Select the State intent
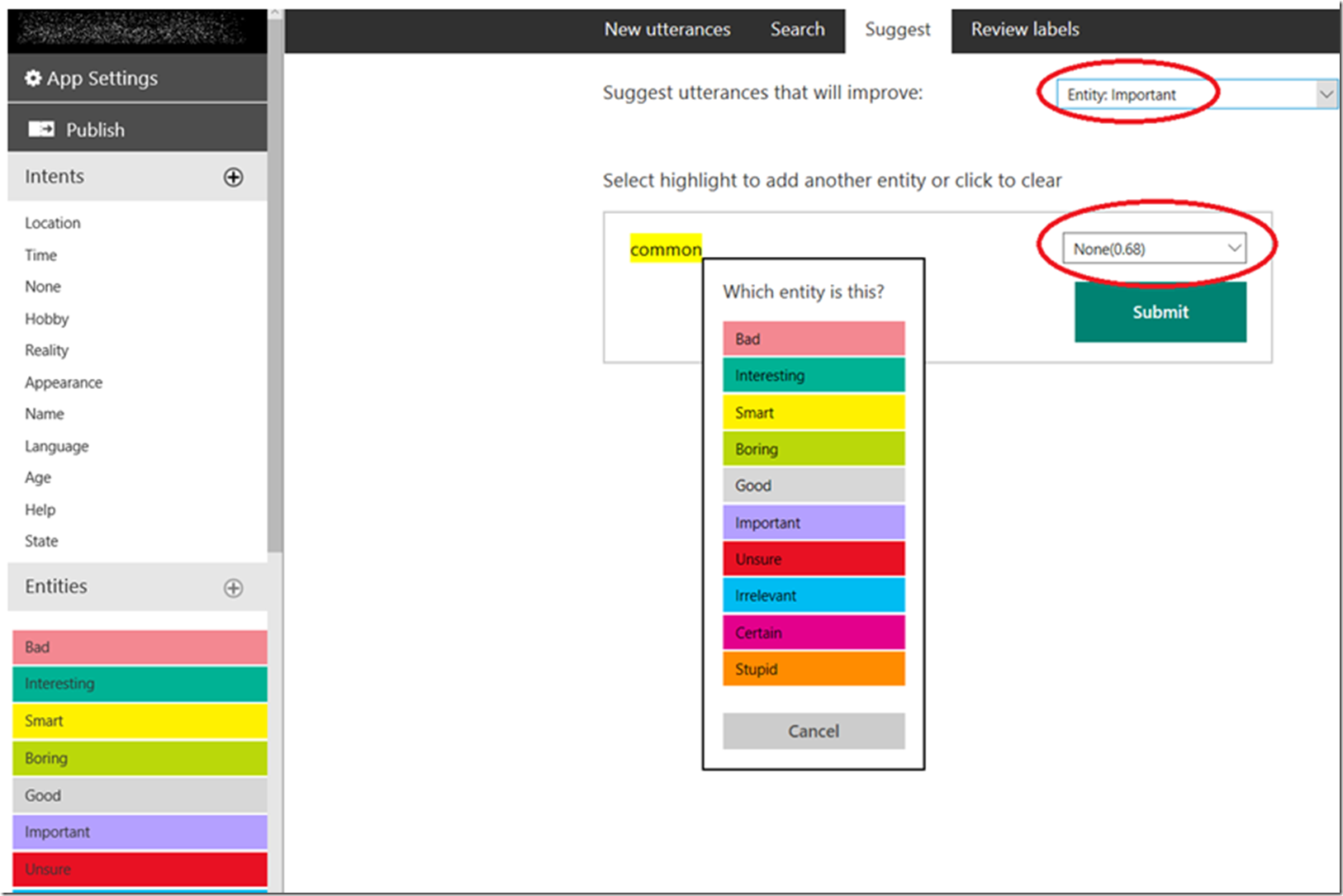The image size is (1343, 896). pyautogui.click(x=41, y=541)
